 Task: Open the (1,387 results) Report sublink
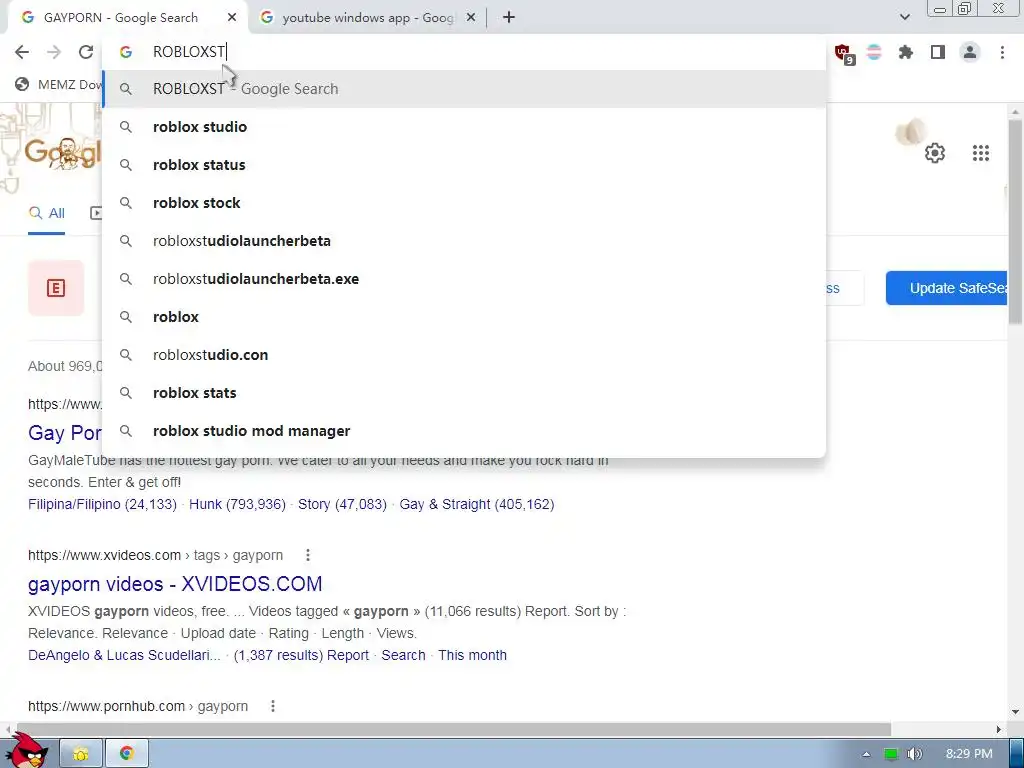click(x=301, y=655)
